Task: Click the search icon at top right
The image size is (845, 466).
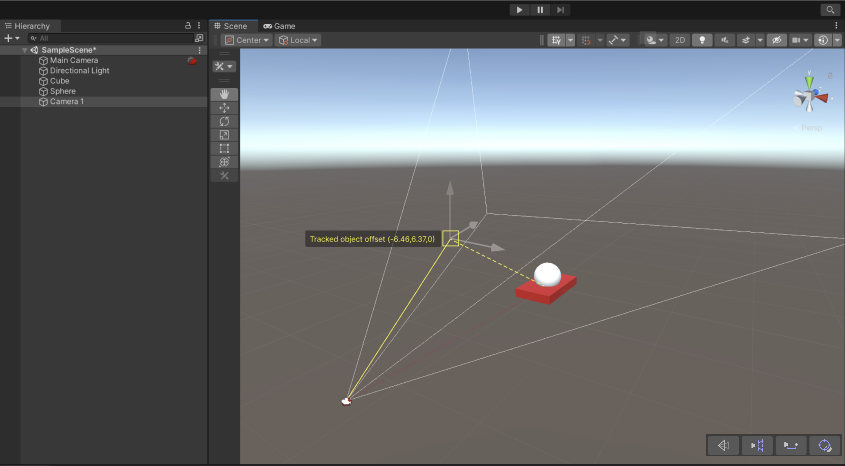Action: (830, 9)
